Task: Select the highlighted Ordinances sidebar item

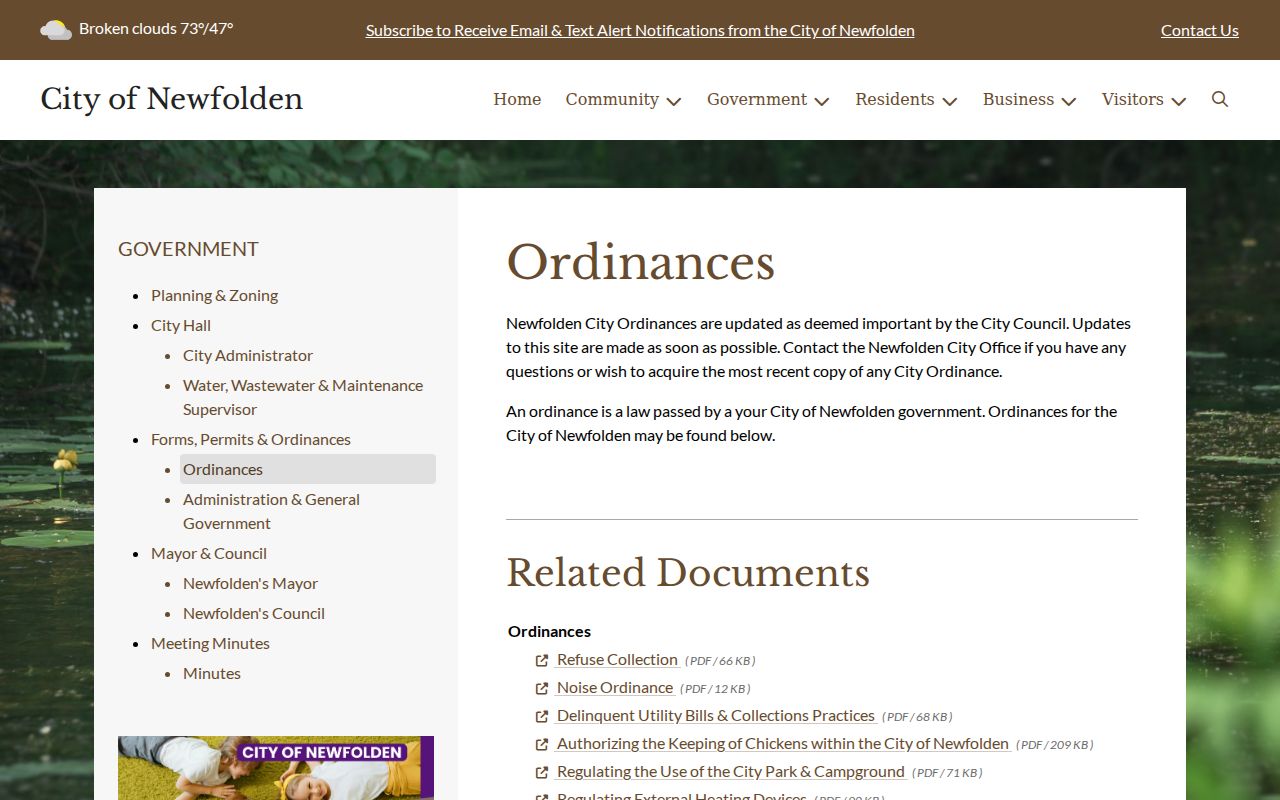Action: [x=308, y=469]
